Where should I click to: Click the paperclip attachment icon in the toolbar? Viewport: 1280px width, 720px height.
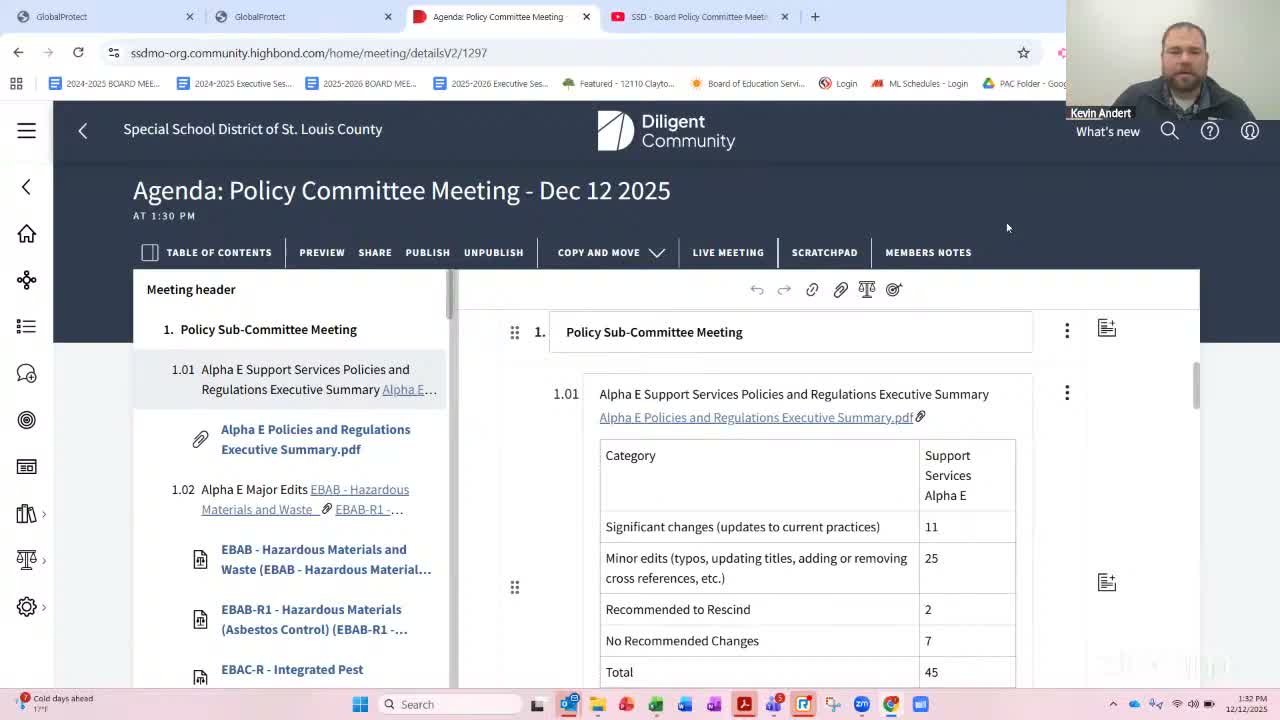click(840, 289)
